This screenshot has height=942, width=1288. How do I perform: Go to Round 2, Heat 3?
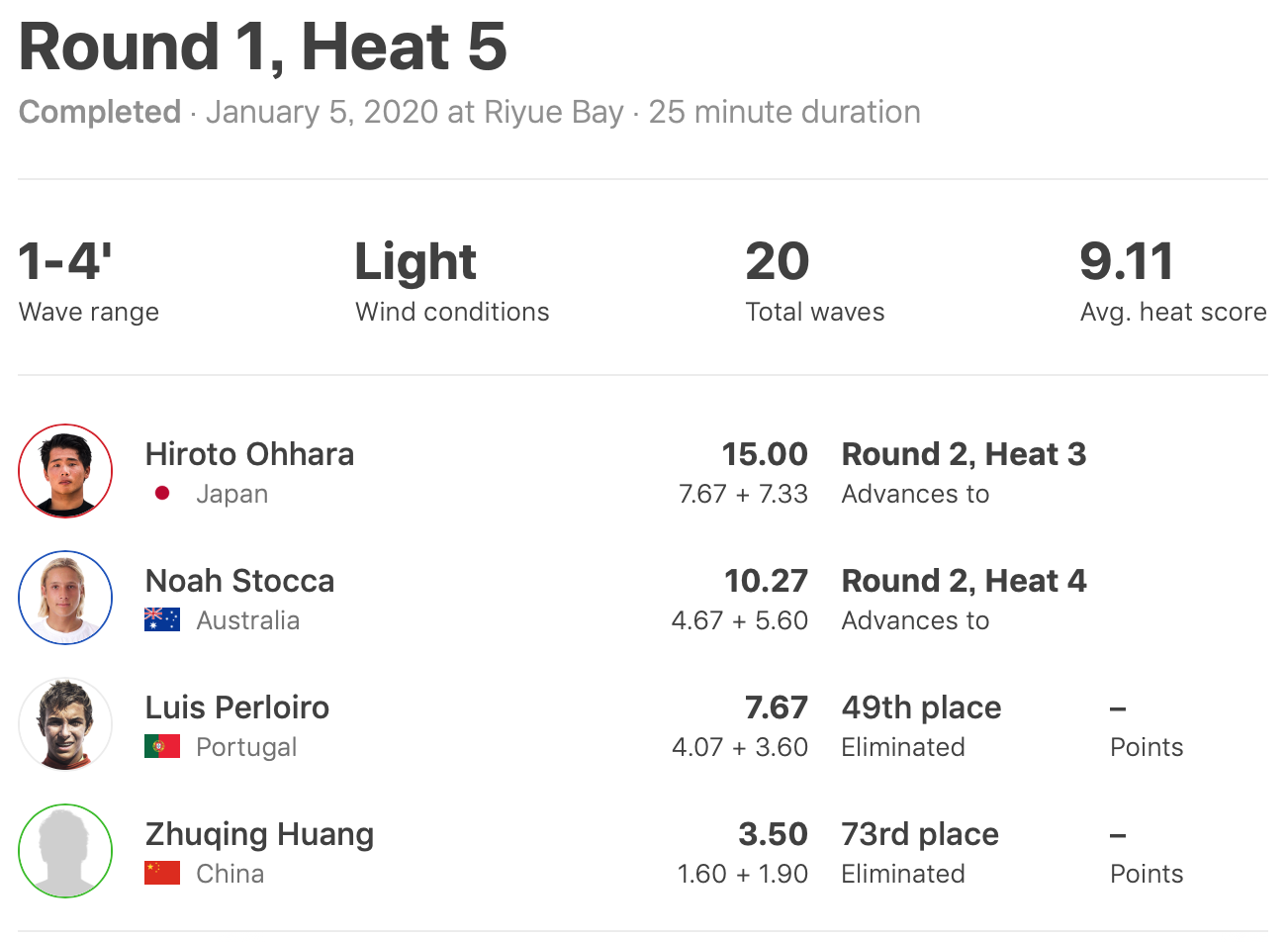(964, 454)
